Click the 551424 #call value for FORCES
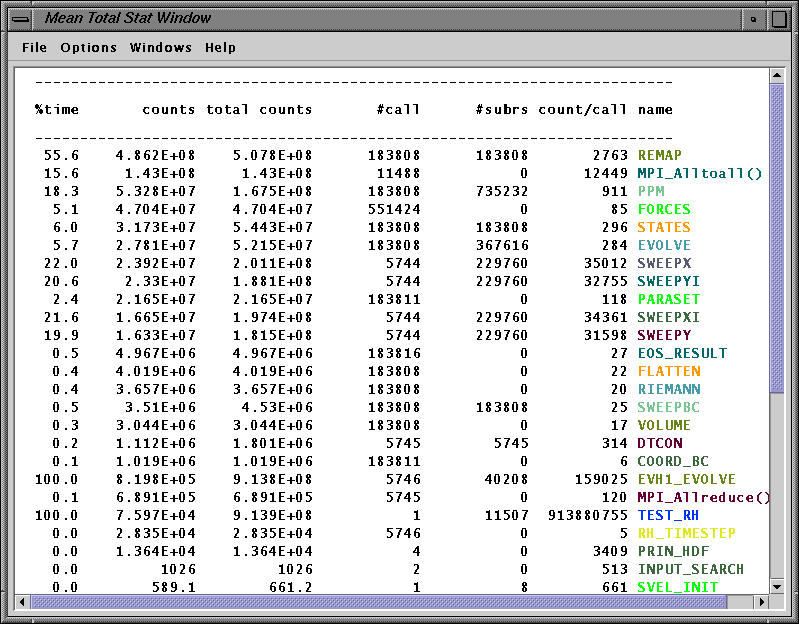Screen dimensions: 799x624 394,209
